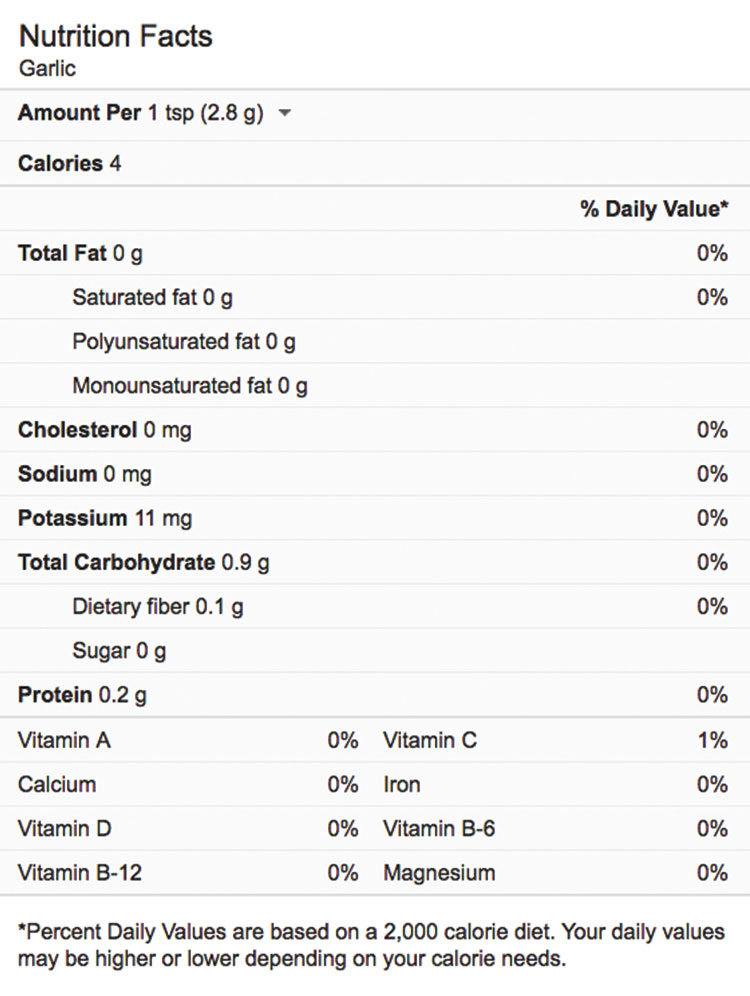Open the serving size dropdown arrow
This screenshot has width=750, height=996.
[x=285, y=114]
